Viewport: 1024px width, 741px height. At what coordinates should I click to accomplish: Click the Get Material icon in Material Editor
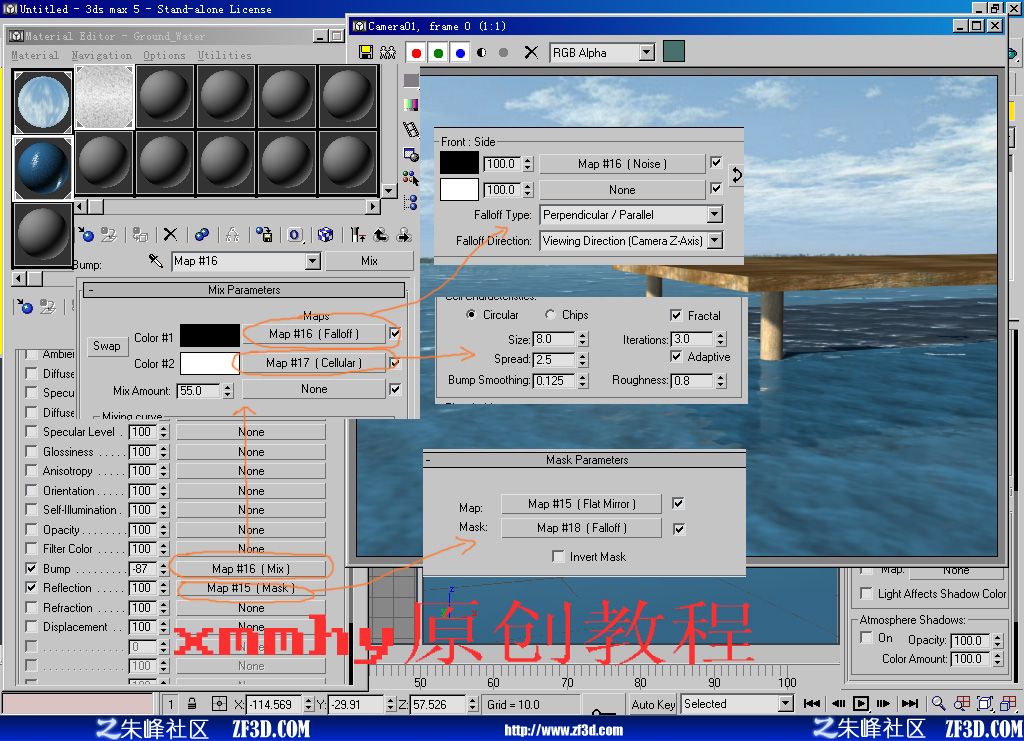pos(86,234)
